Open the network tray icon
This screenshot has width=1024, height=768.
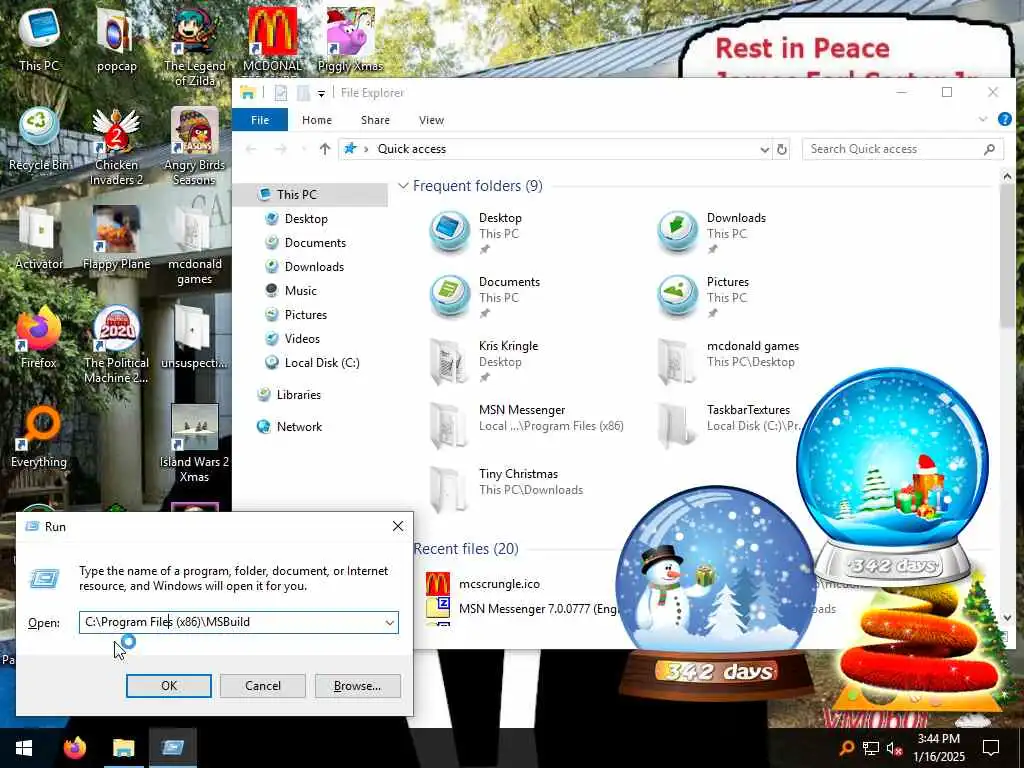pos(870,748)
